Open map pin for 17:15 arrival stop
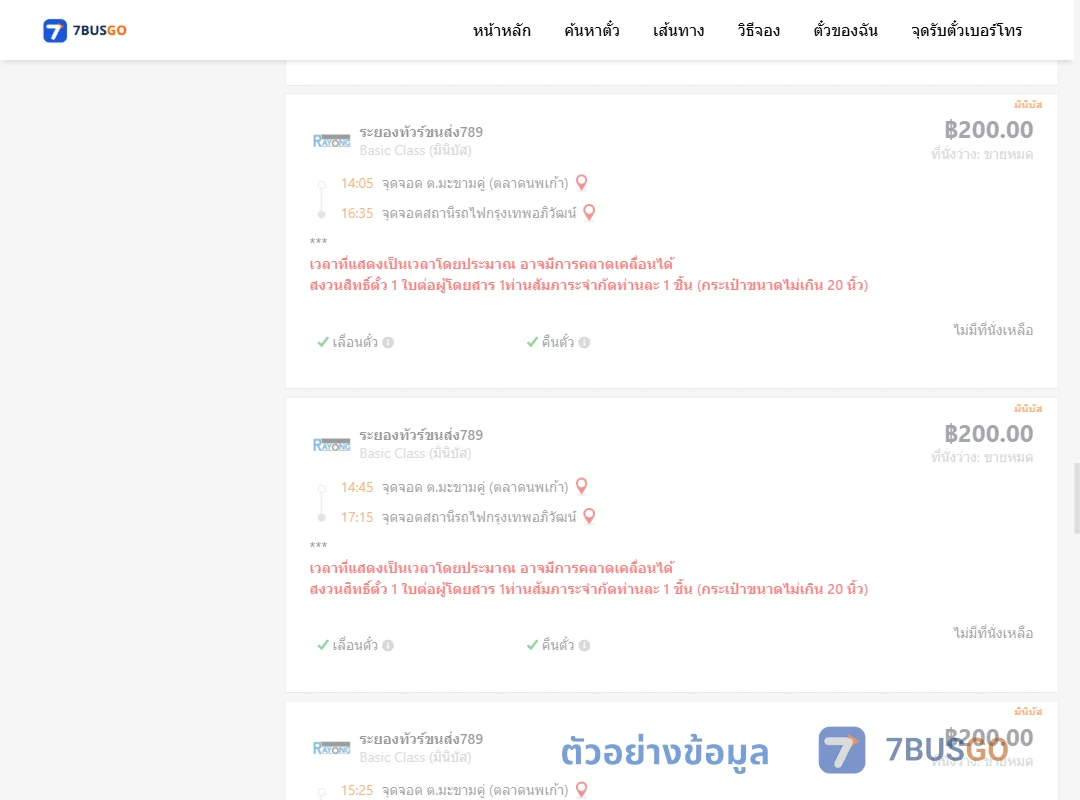1080x800 pixels. 589,515
